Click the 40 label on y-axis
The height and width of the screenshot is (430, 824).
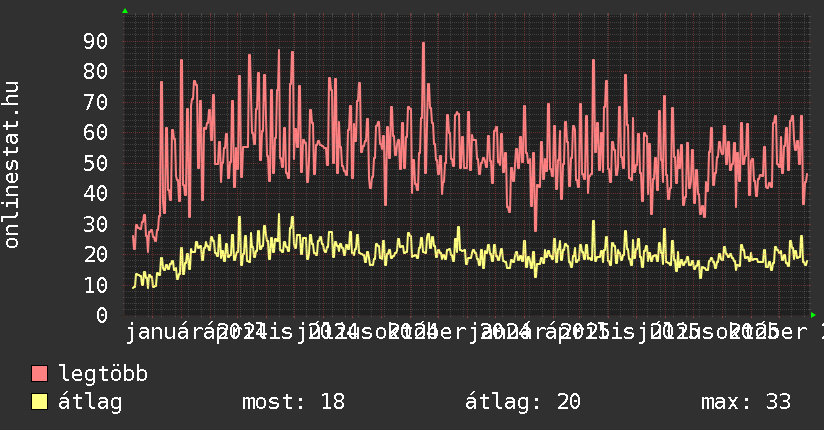(x=95, y=193)
